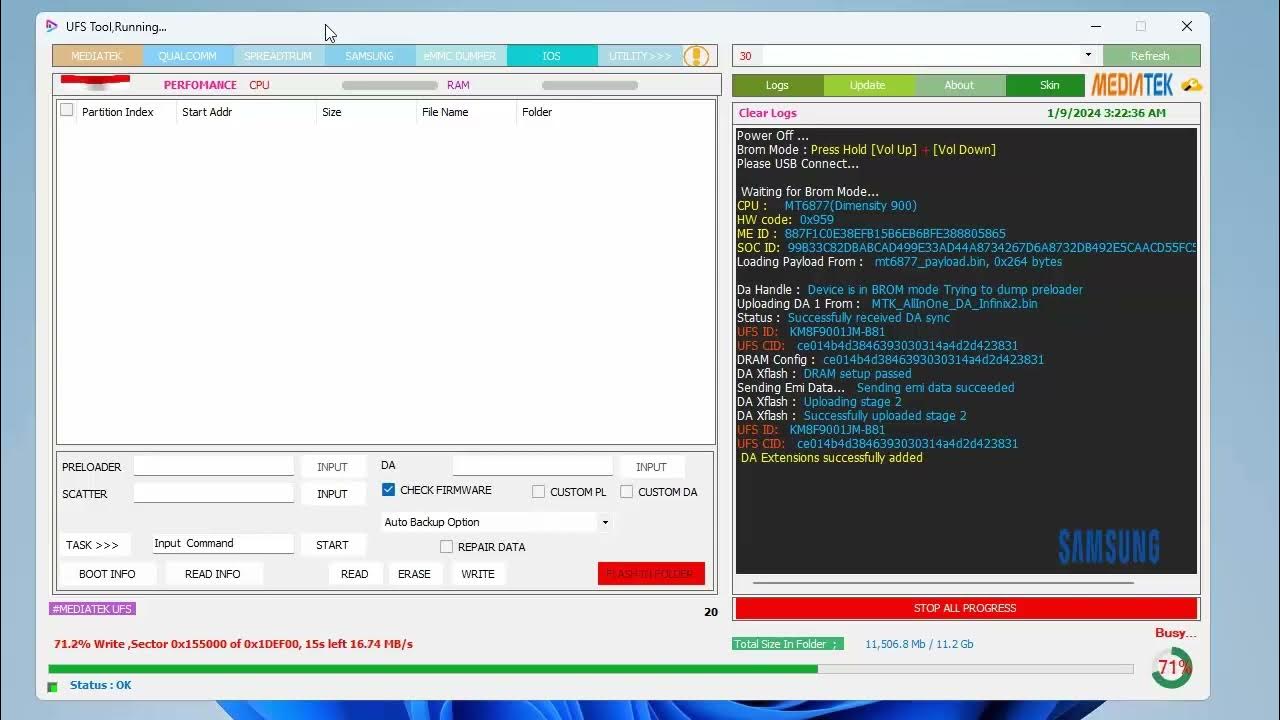1280x720 pixels.
Task: Click the #MEDIATEK UFS label
Action: pos(92,609)
